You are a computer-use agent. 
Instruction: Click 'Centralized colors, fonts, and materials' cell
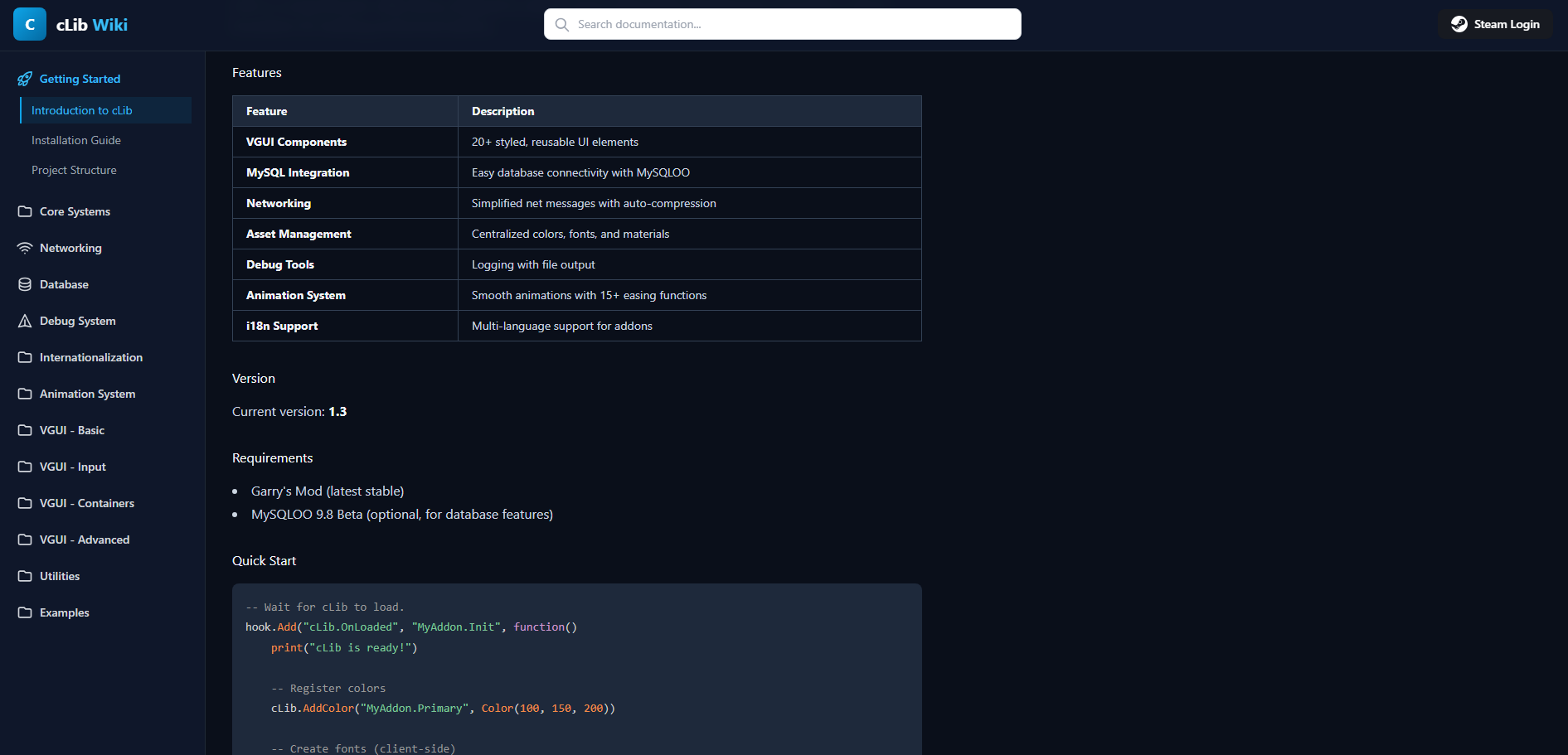(690, 234)
